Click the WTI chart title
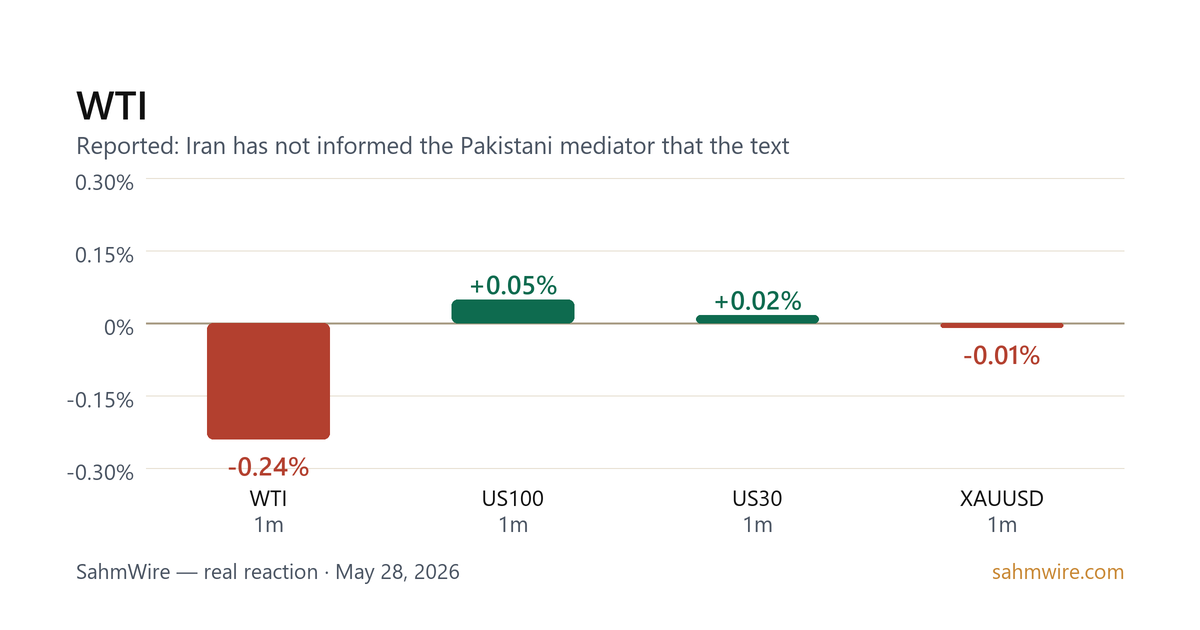 tap(112, 106)
